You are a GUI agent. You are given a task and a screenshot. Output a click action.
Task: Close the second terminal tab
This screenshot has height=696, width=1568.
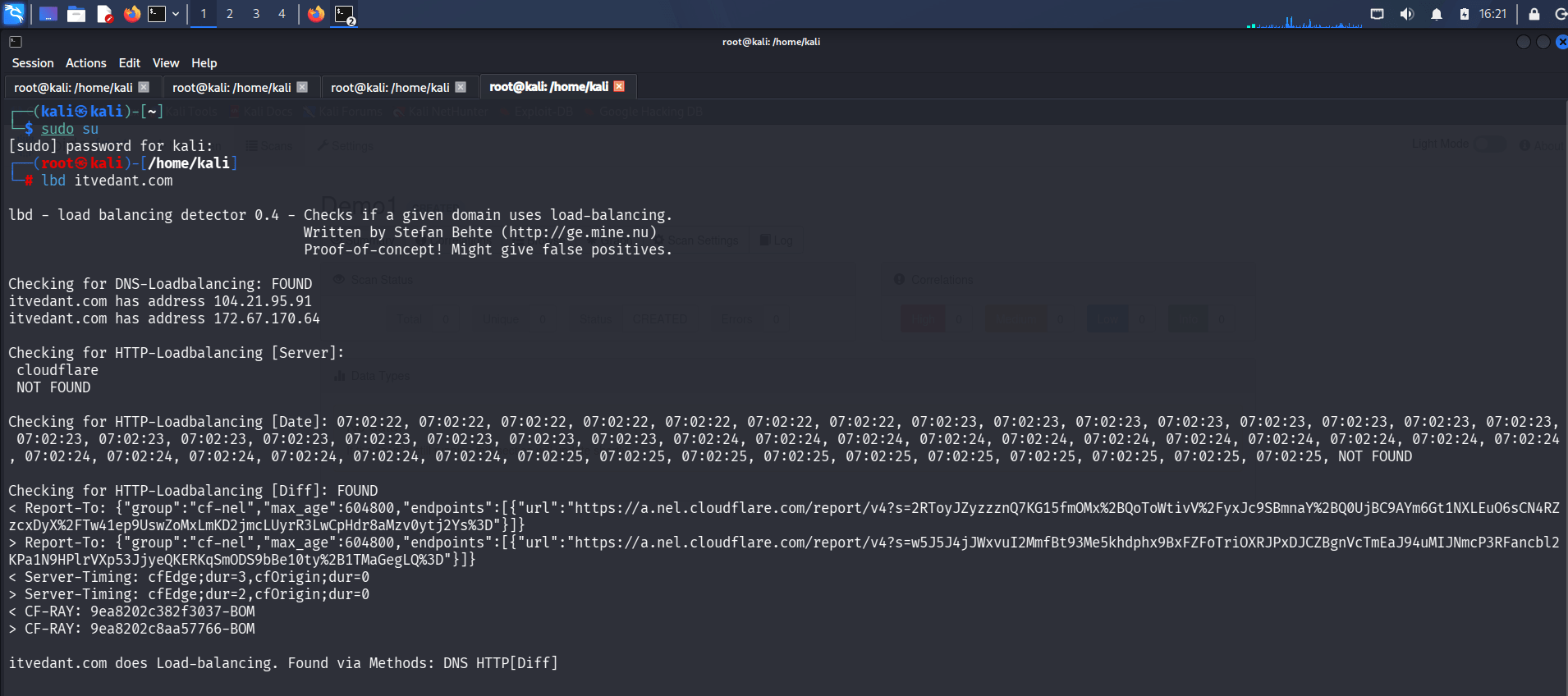pos(302,87)
